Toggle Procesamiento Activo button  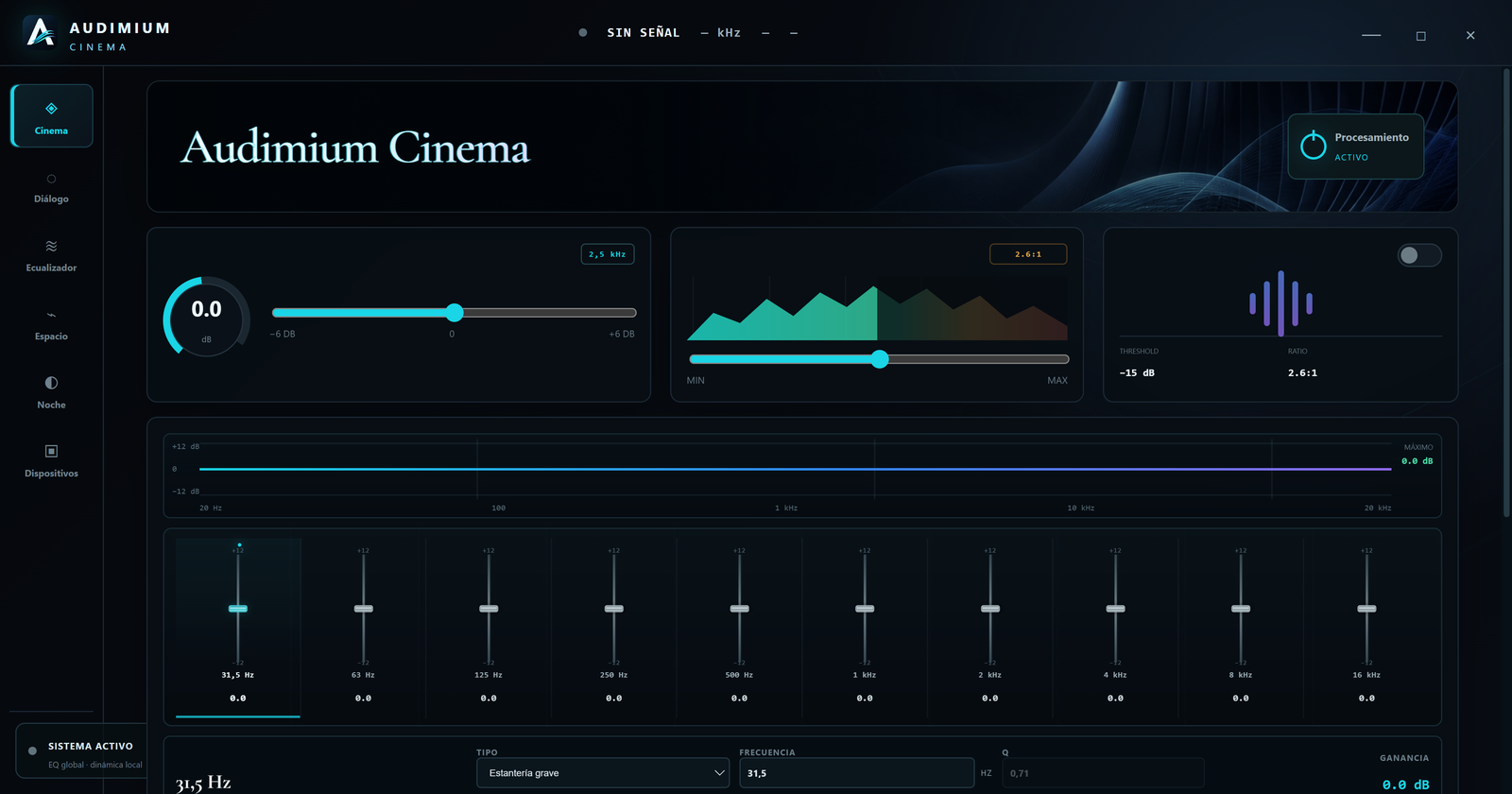pyautogui.click(x=1355, y=147)
